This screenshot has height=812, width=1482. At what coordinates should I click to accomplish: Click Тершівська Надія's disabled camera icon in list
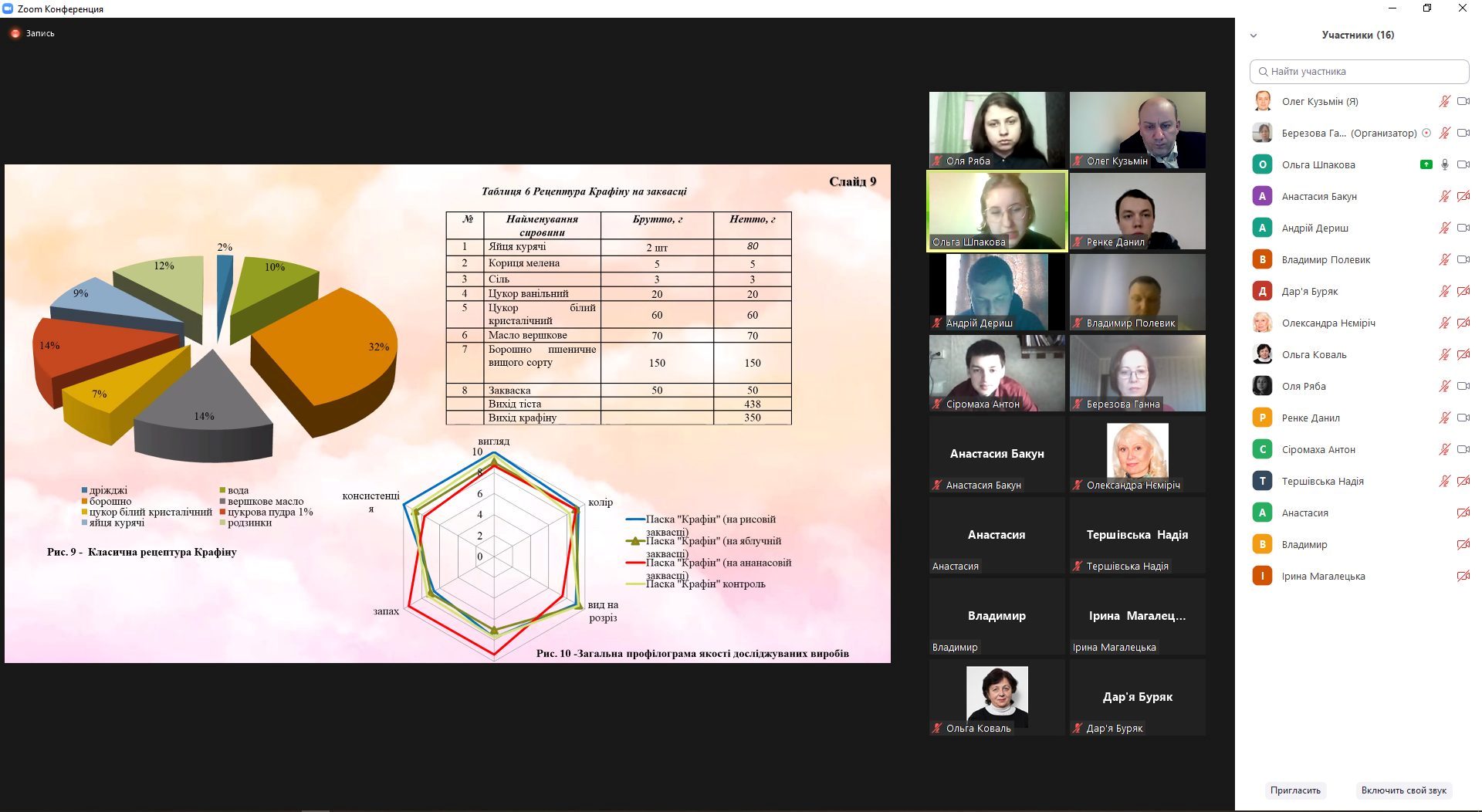pyautogui.click(x=1463, y=481)
